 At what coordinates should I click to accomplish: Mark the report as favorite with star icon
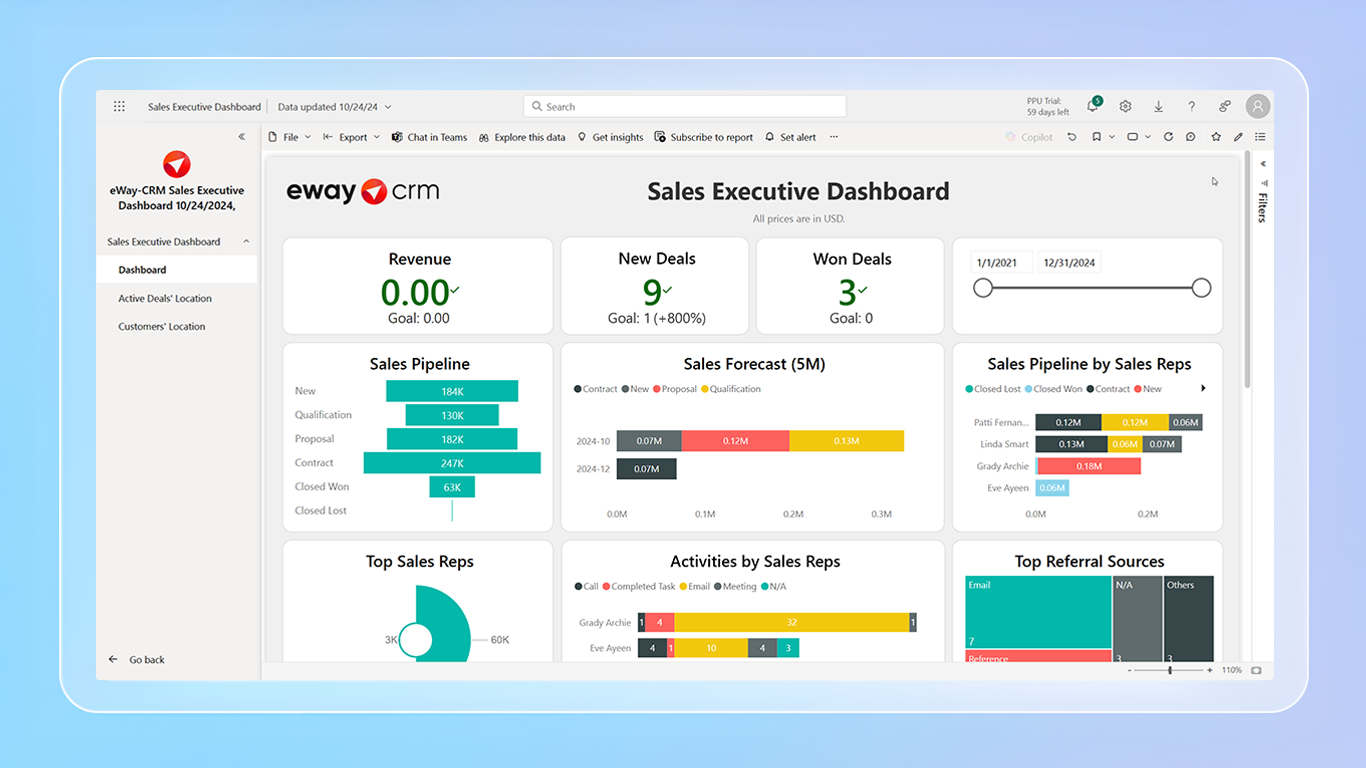point(1214,137)
